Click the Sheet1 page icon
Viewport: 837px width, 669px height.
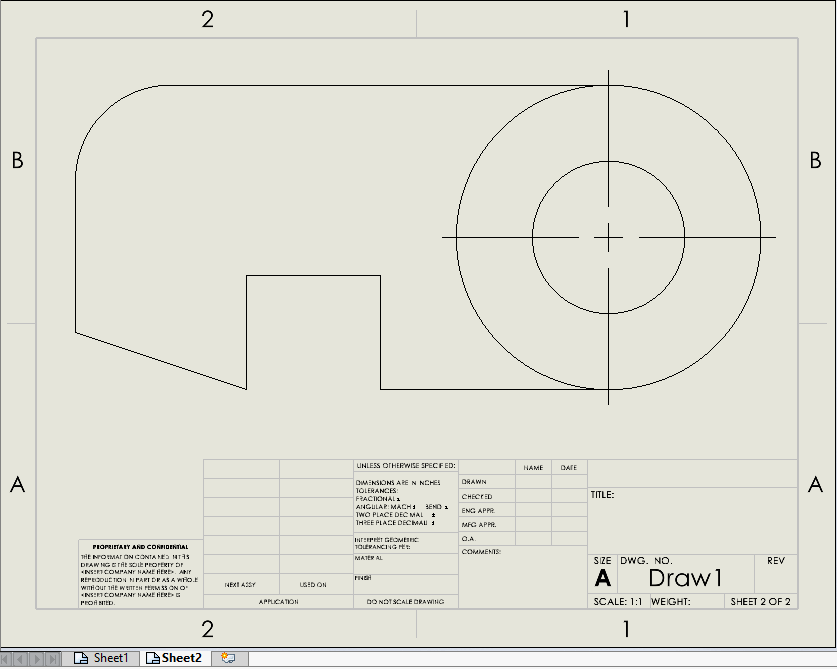tap(81, 658)
